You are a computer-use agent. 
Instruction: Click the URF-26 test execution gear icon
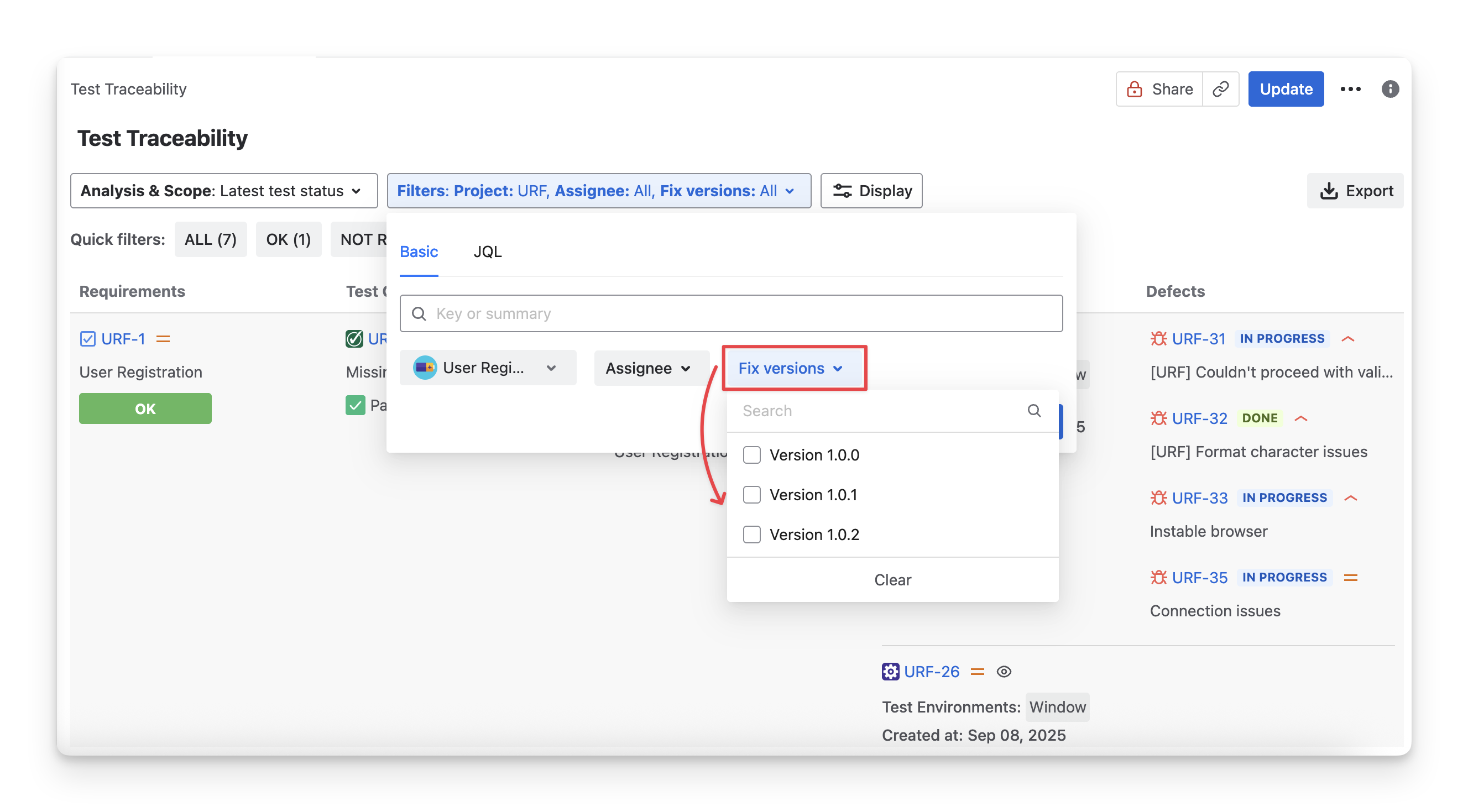click(890, 671)
